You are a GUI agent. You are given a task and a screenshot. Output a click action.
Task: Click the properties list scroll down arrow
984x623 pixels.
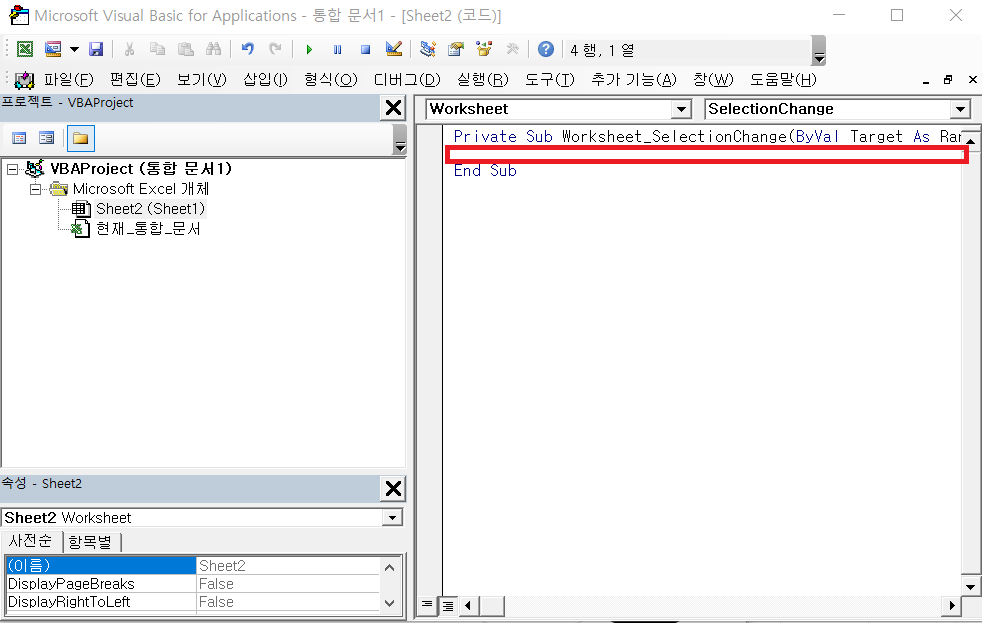[389, 603]
